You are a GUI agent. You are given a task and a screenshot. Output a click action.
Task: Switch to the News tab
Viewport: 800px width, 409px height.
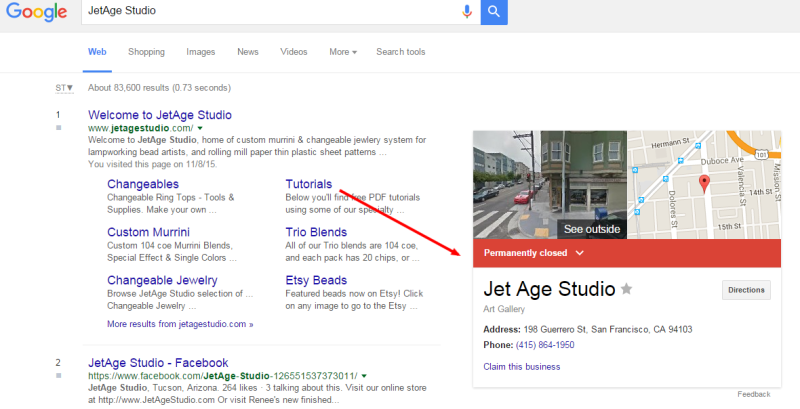[248, 52]
